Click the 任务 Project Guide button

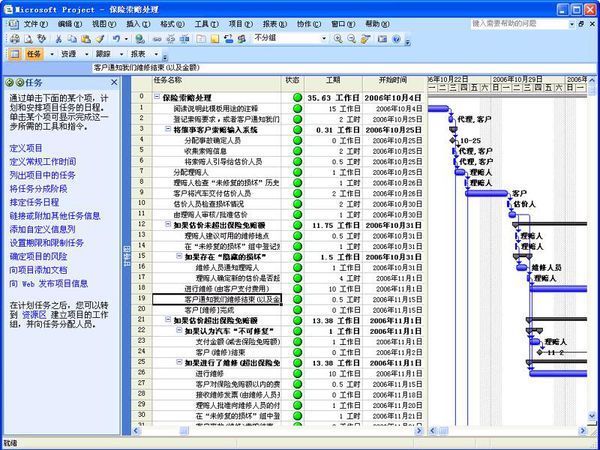(34, 54)
